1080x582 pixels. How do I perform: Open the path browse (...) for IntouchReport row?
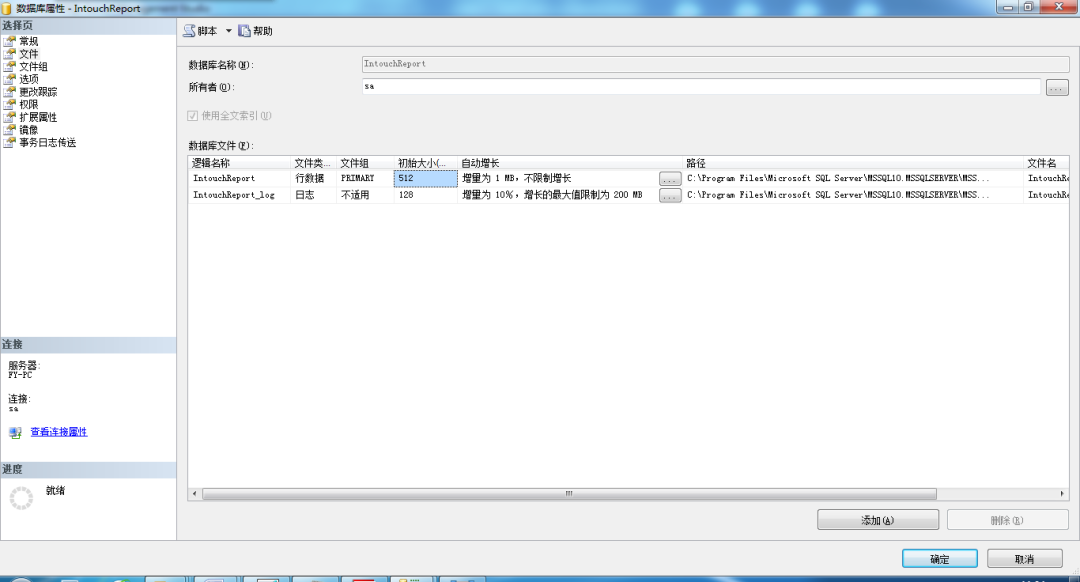pos(669,178)
